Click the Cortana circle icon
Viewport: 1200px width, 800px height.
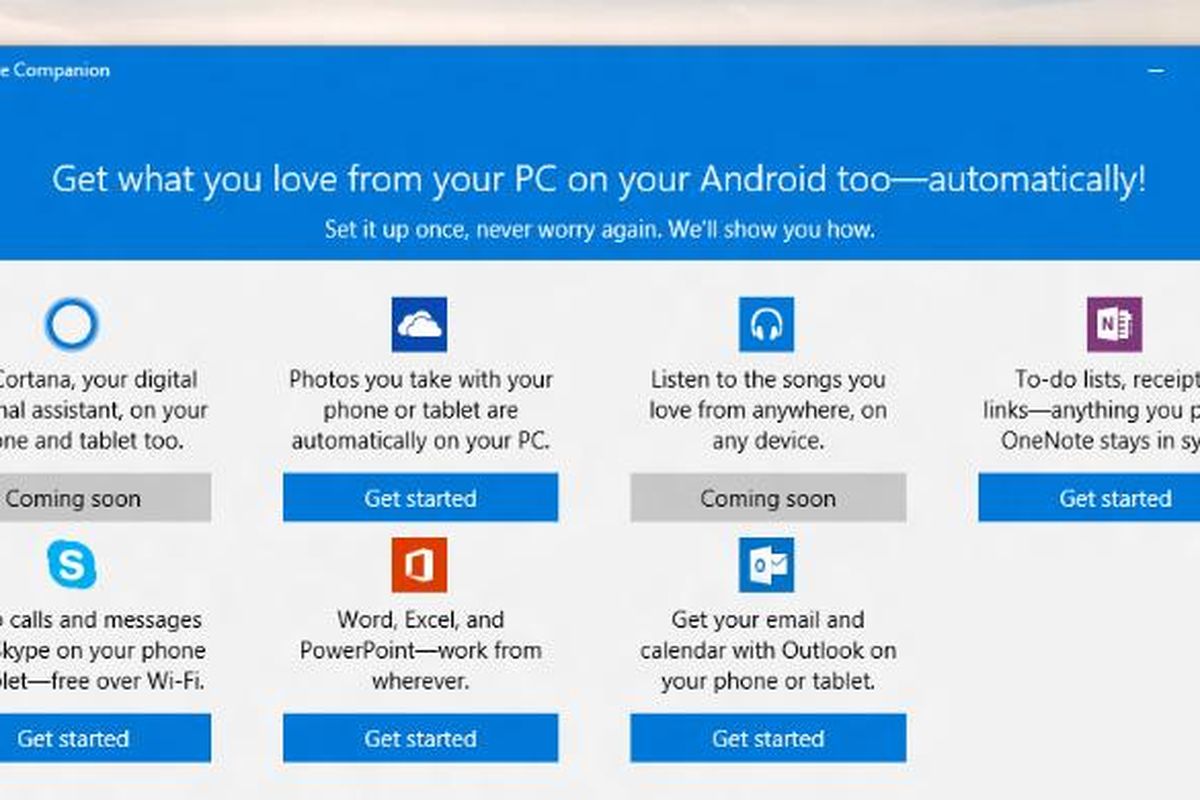click(x=71, y=325)
